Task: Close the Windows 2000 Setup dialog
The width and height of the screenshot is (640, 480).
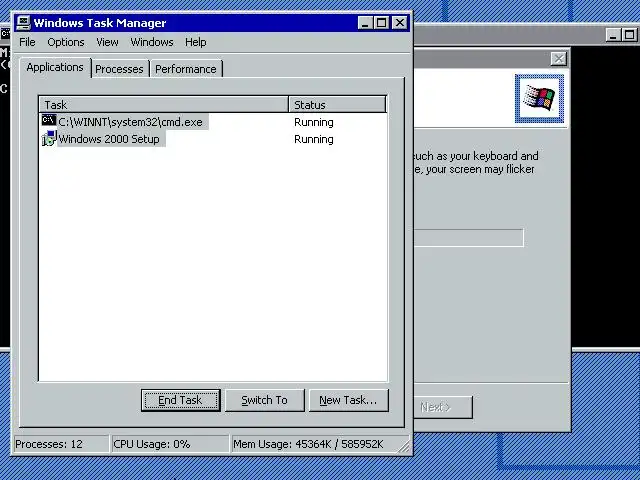Action: pyautogui.click(x=558, y=59)
